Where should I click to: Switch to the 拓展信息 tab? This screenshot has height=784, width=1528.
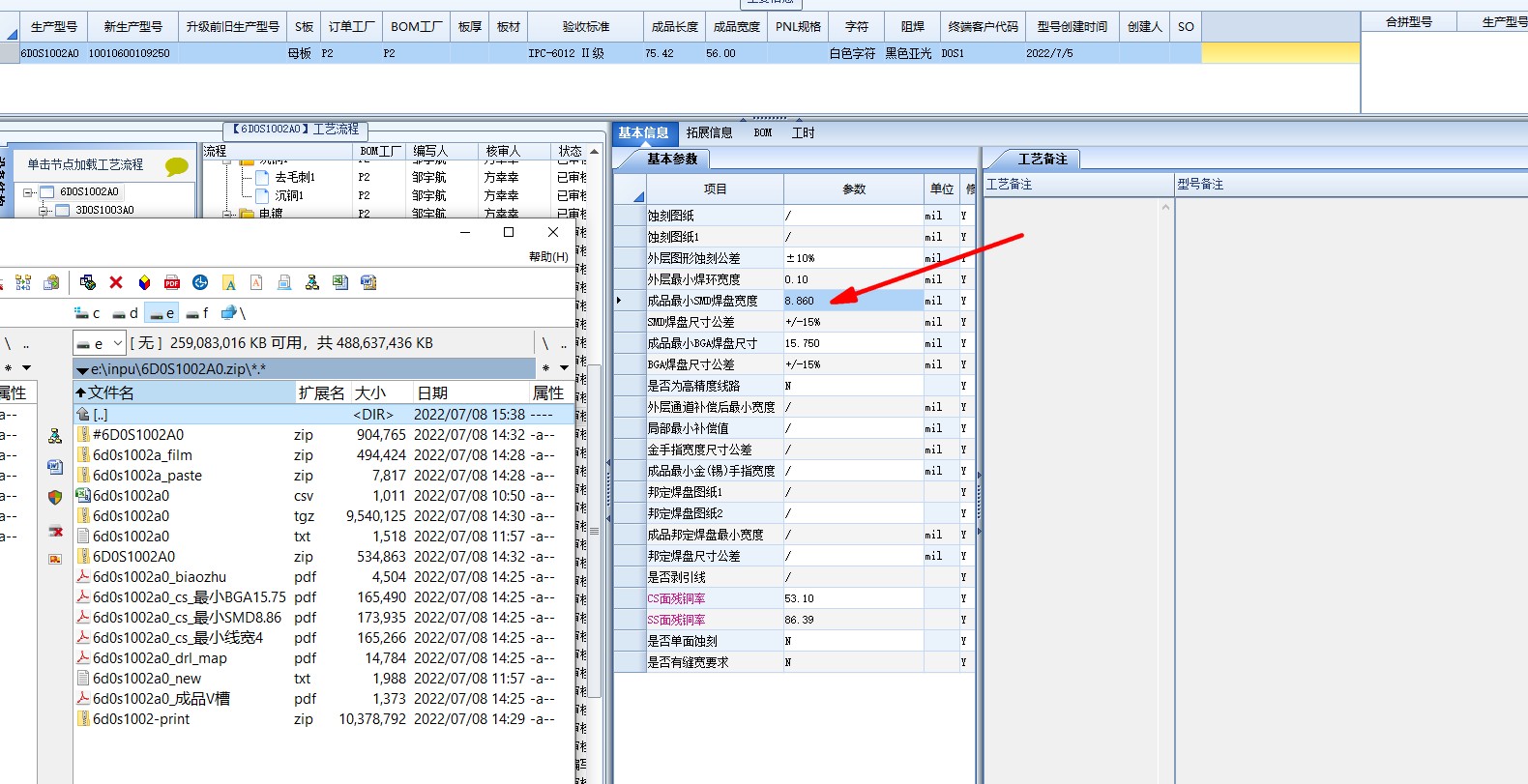click(x=709, y=133)
